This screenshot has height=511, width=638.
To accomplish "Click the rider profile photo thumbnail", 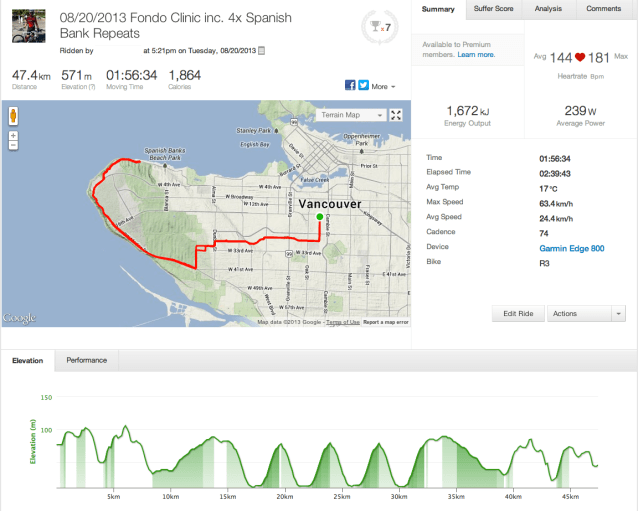I will coord(28,26).
